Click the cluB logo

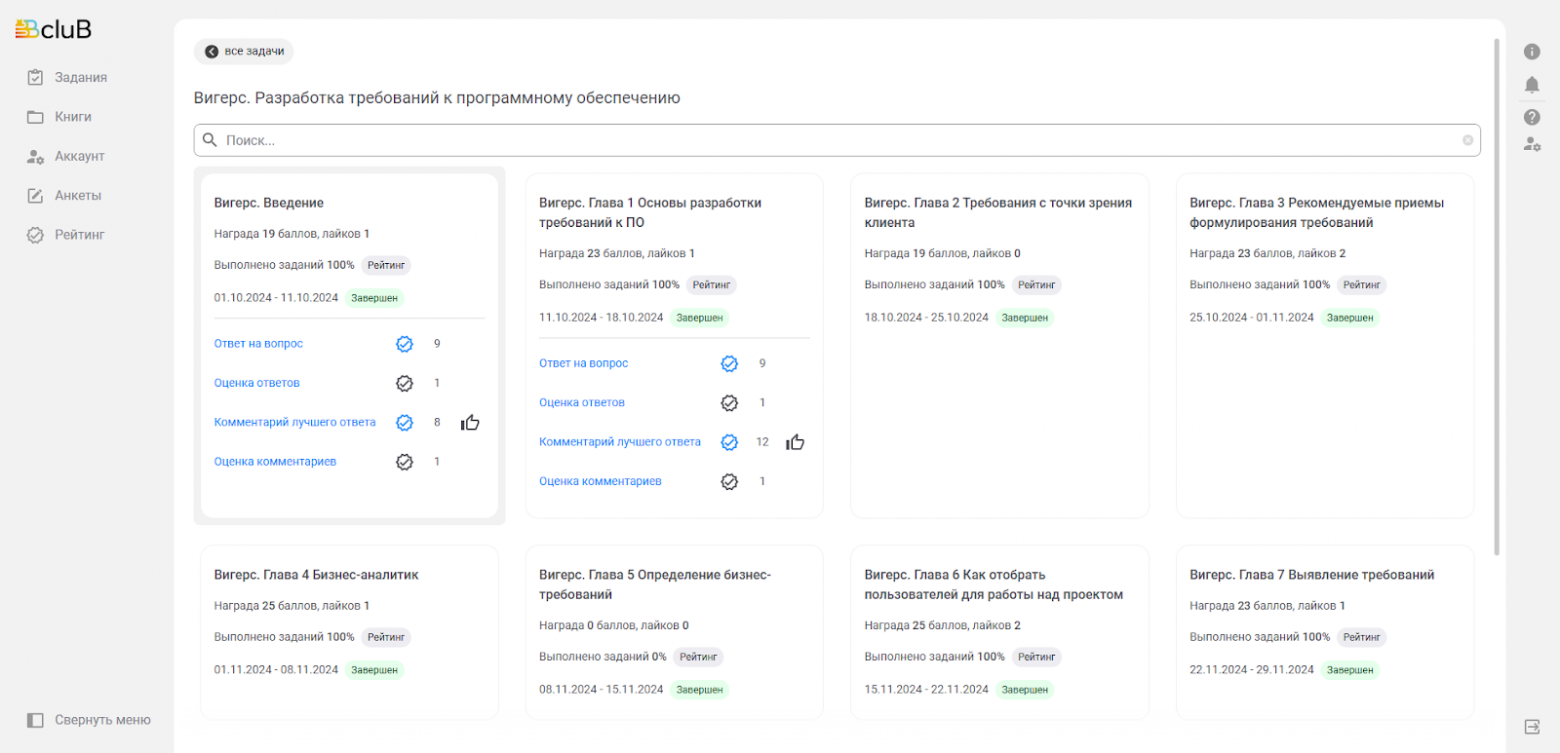pos(54,30)
